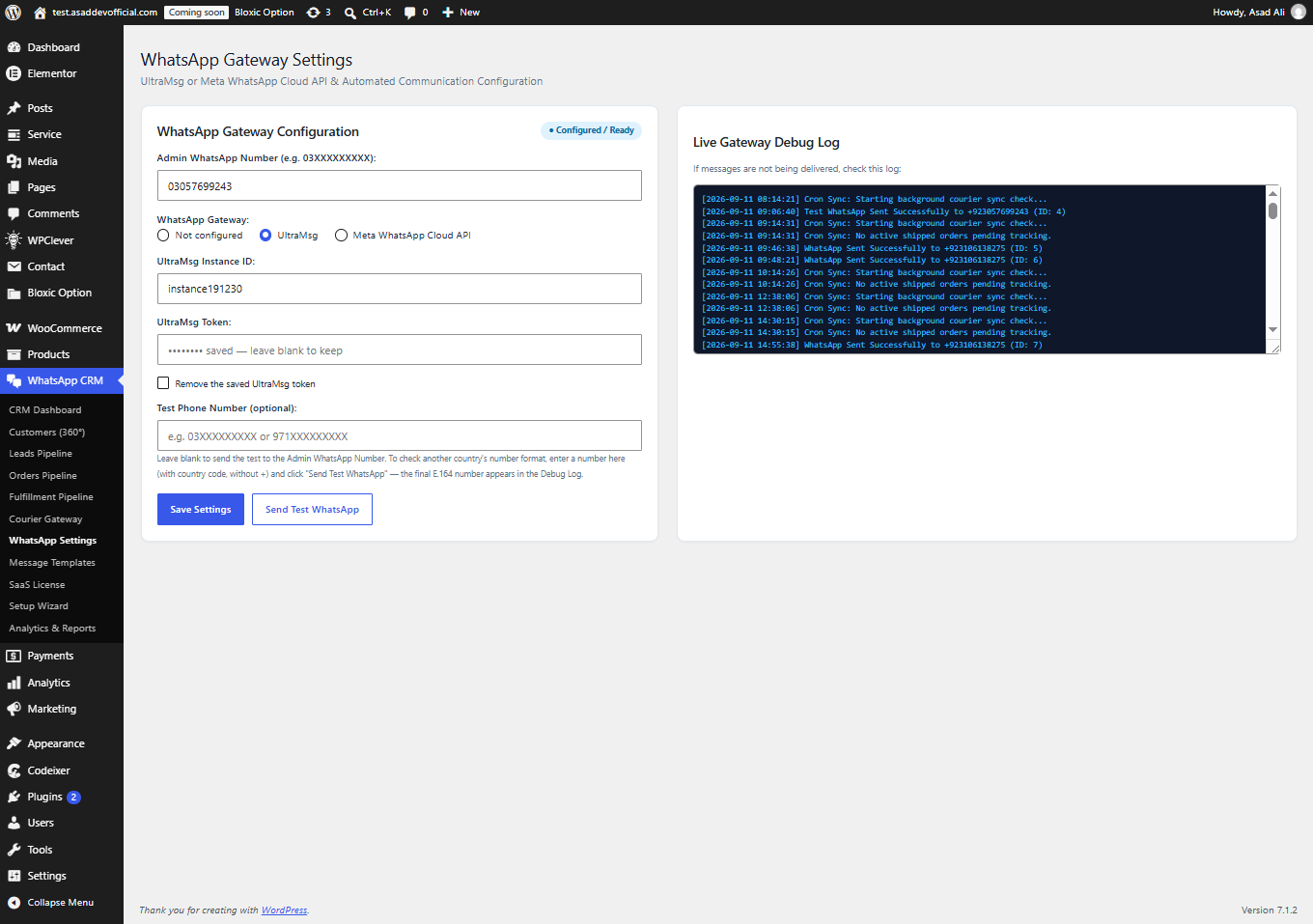Image resolution: width=1313 pixels, height=924 pixels.
Task: Click the WhatsApp CRM chat icon
Action: pyautogui.click(x=14, y=380)
